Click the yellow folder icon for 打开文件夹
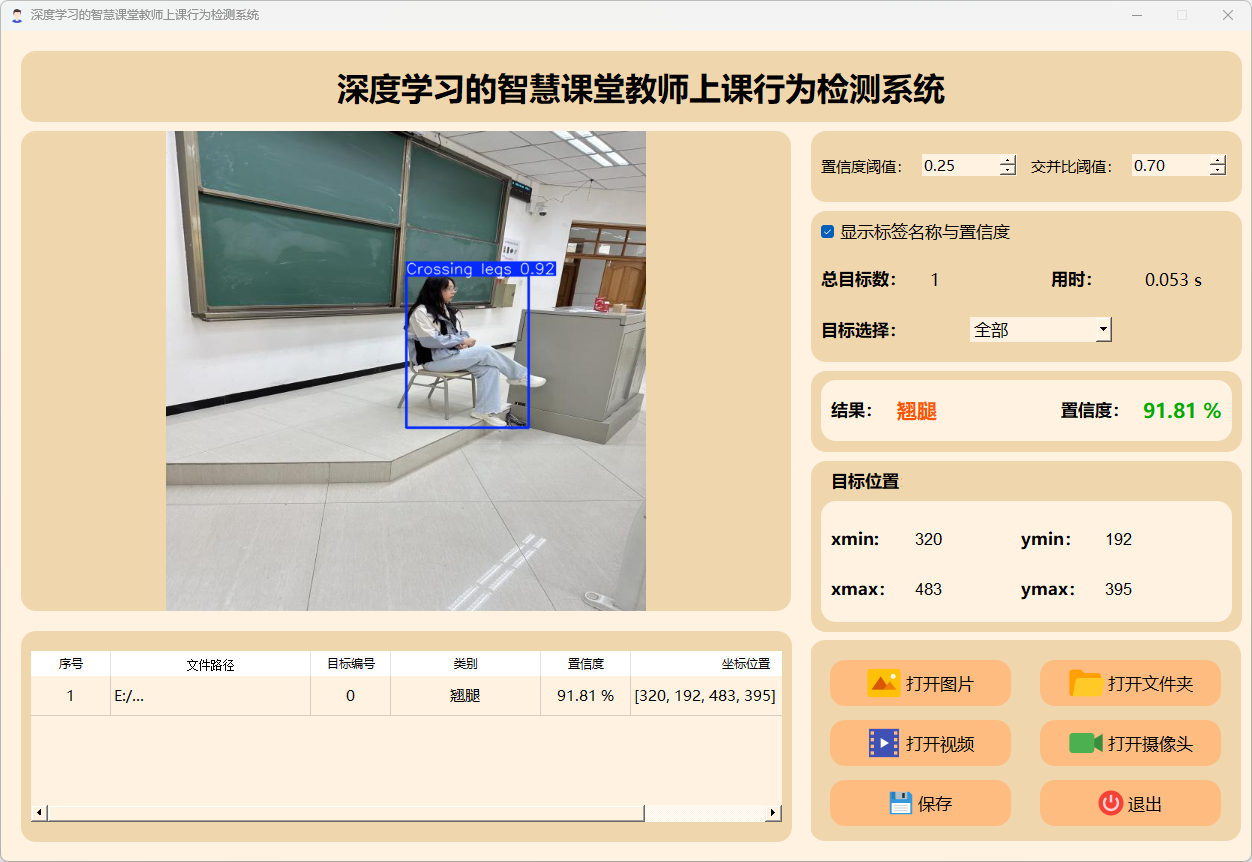 pyautogui.click(x=1085, y=683)
